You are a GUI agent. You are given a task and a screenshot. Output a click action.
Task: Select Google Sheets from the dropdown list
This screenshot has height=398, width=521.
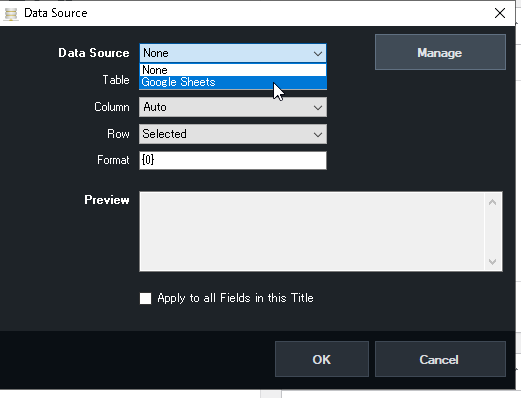[233, 82]
